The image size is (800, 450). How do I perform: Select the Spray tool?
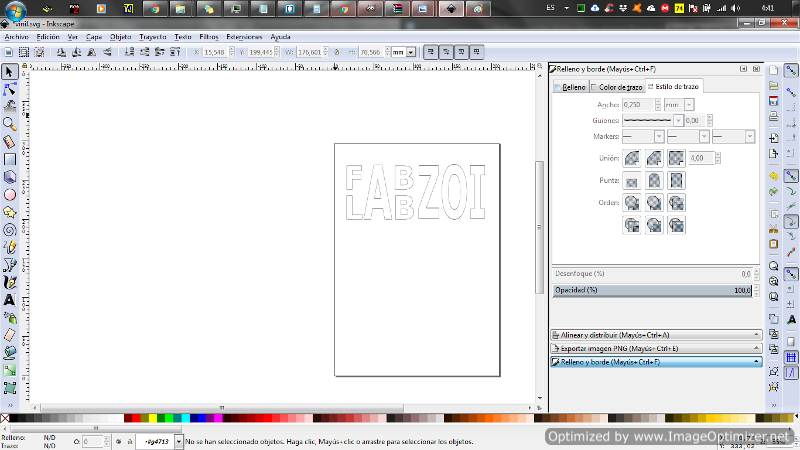click(9, 318)
